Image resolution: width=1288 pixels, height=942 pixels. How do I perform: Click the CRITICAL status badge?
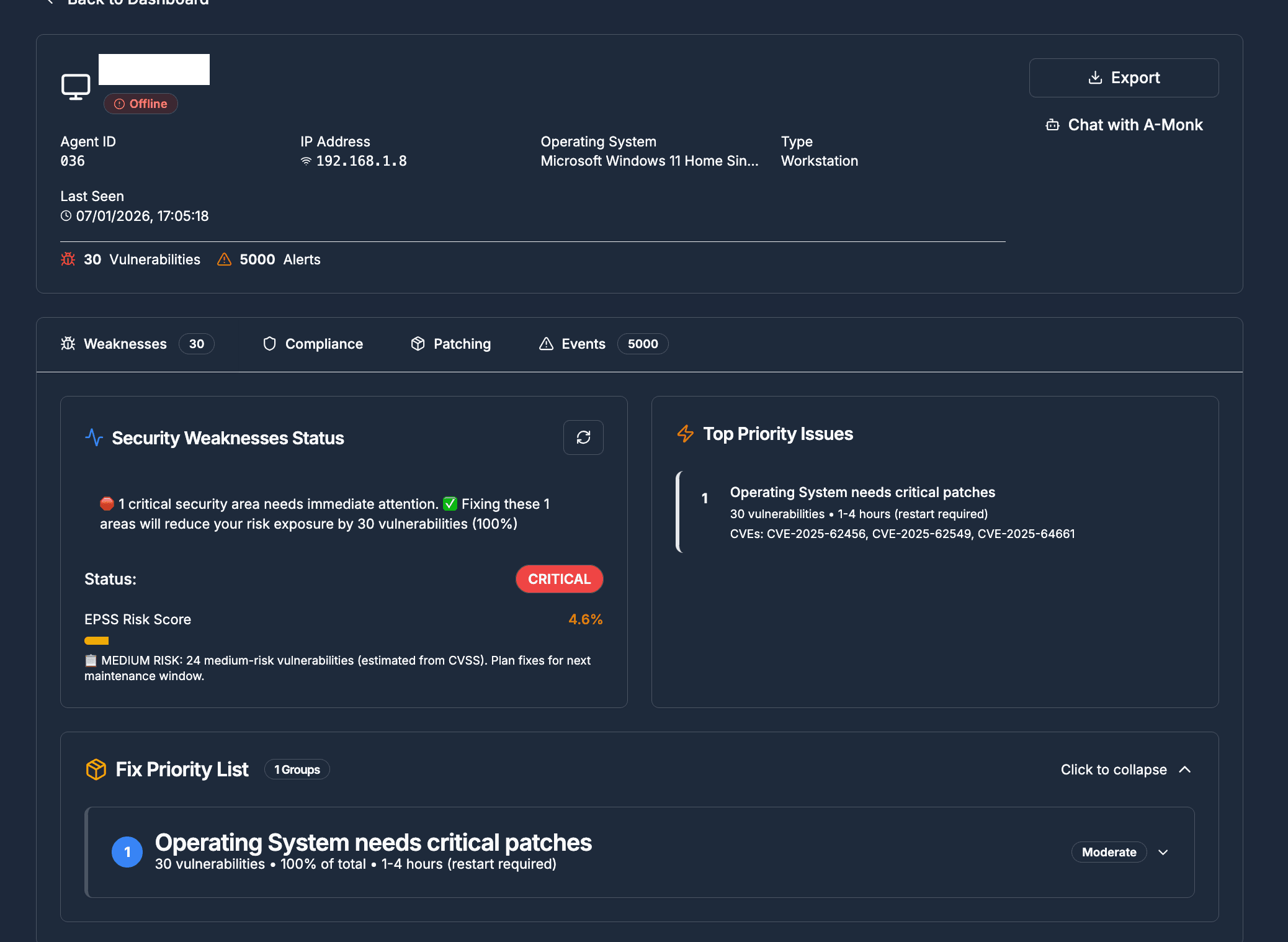coord(559,578)
